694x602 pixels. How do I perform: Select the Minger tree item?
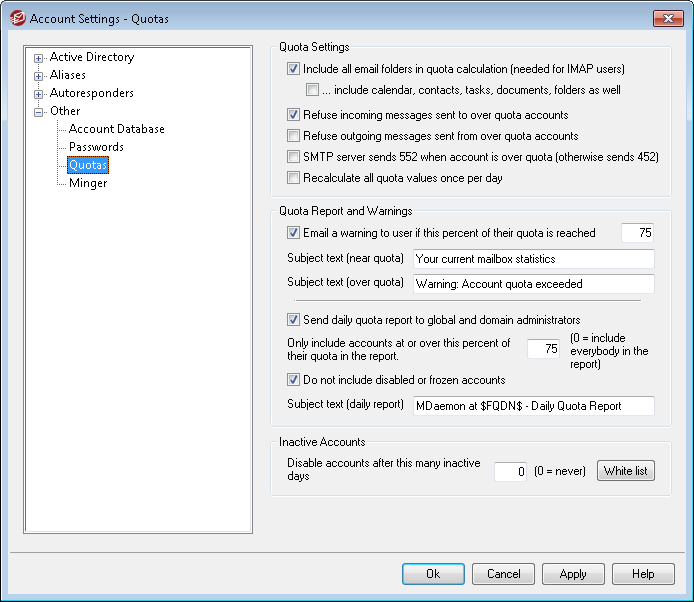tap(88, 183)
